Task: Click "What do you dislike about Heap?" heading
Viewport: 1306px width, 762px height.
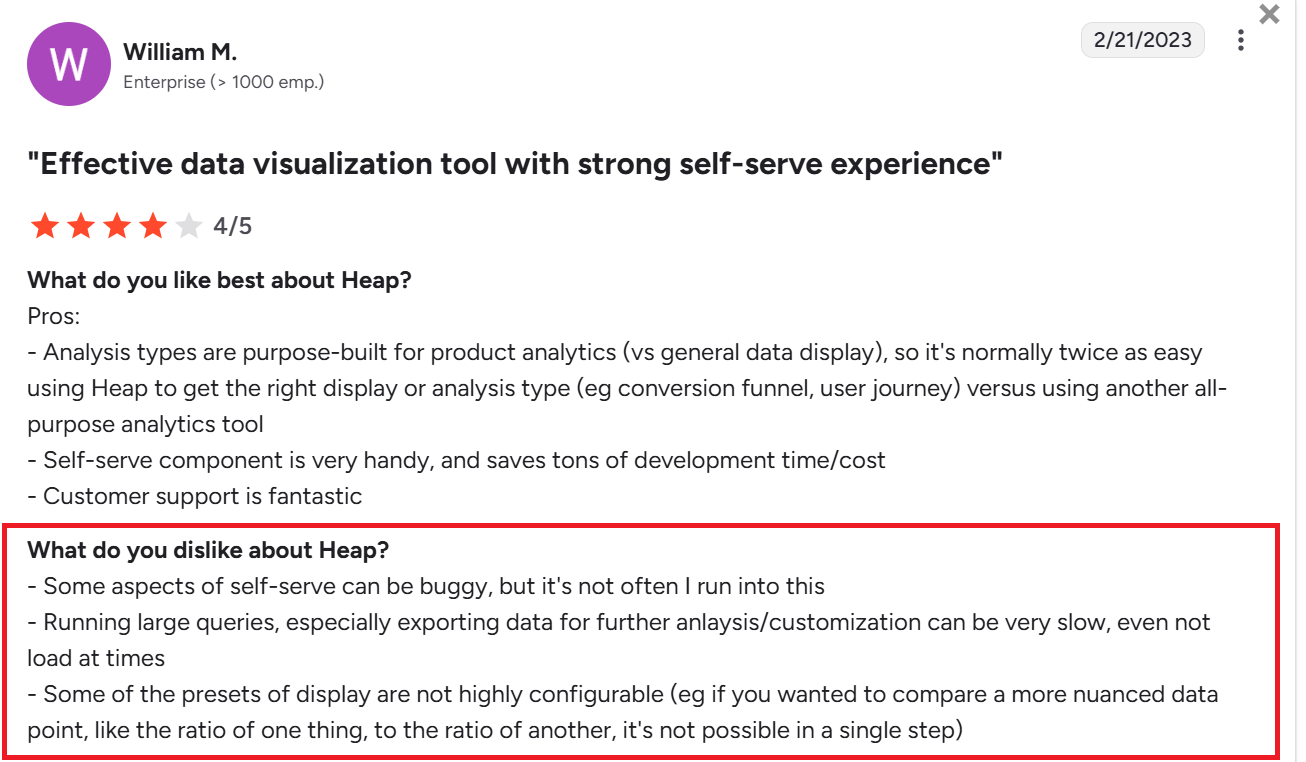Action: pos(210,550)
